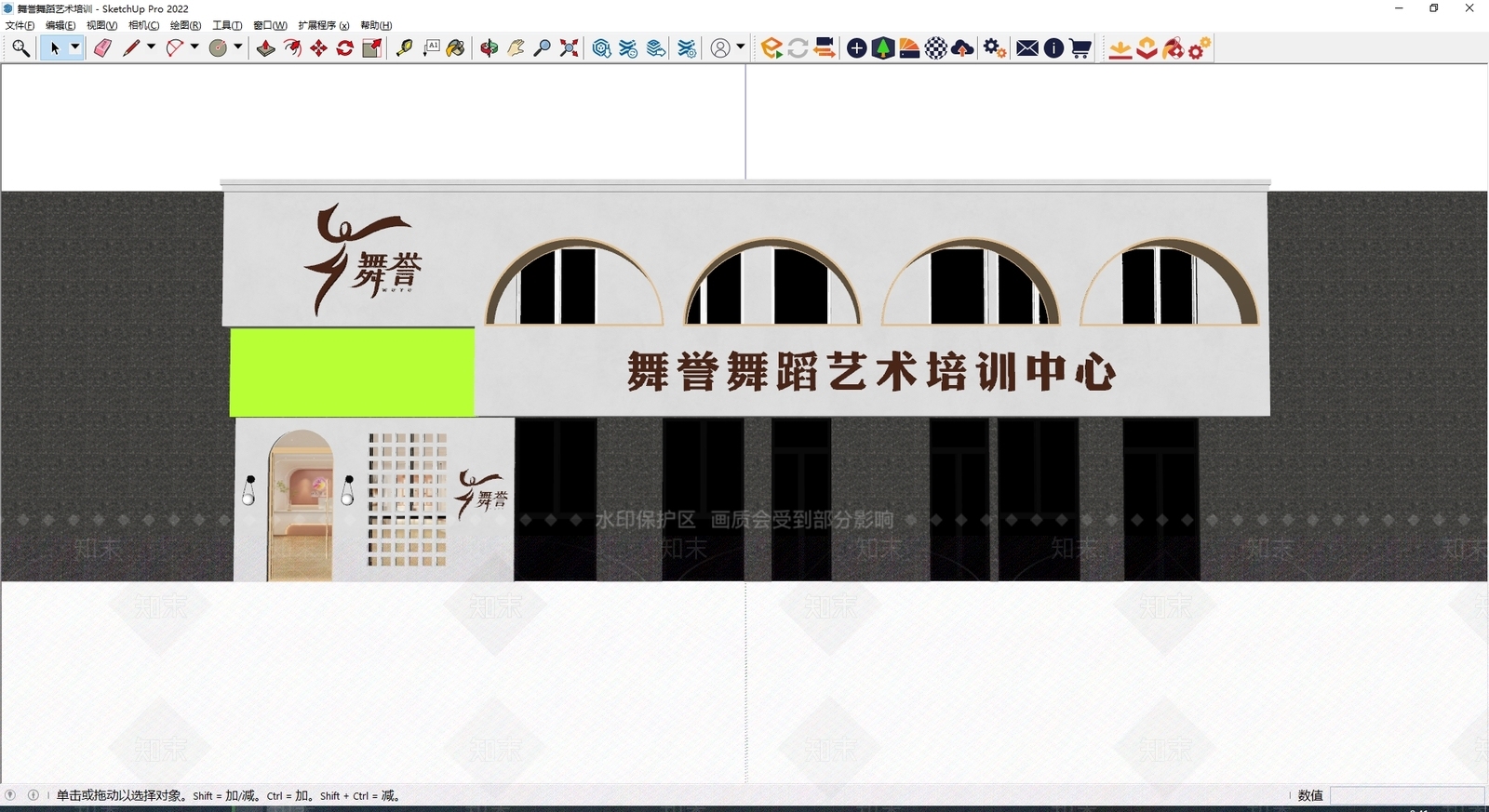Screen dimensions: 1489x812
Task: Activate the Zoom magnifier tool
Action: (x=543, y=48)
